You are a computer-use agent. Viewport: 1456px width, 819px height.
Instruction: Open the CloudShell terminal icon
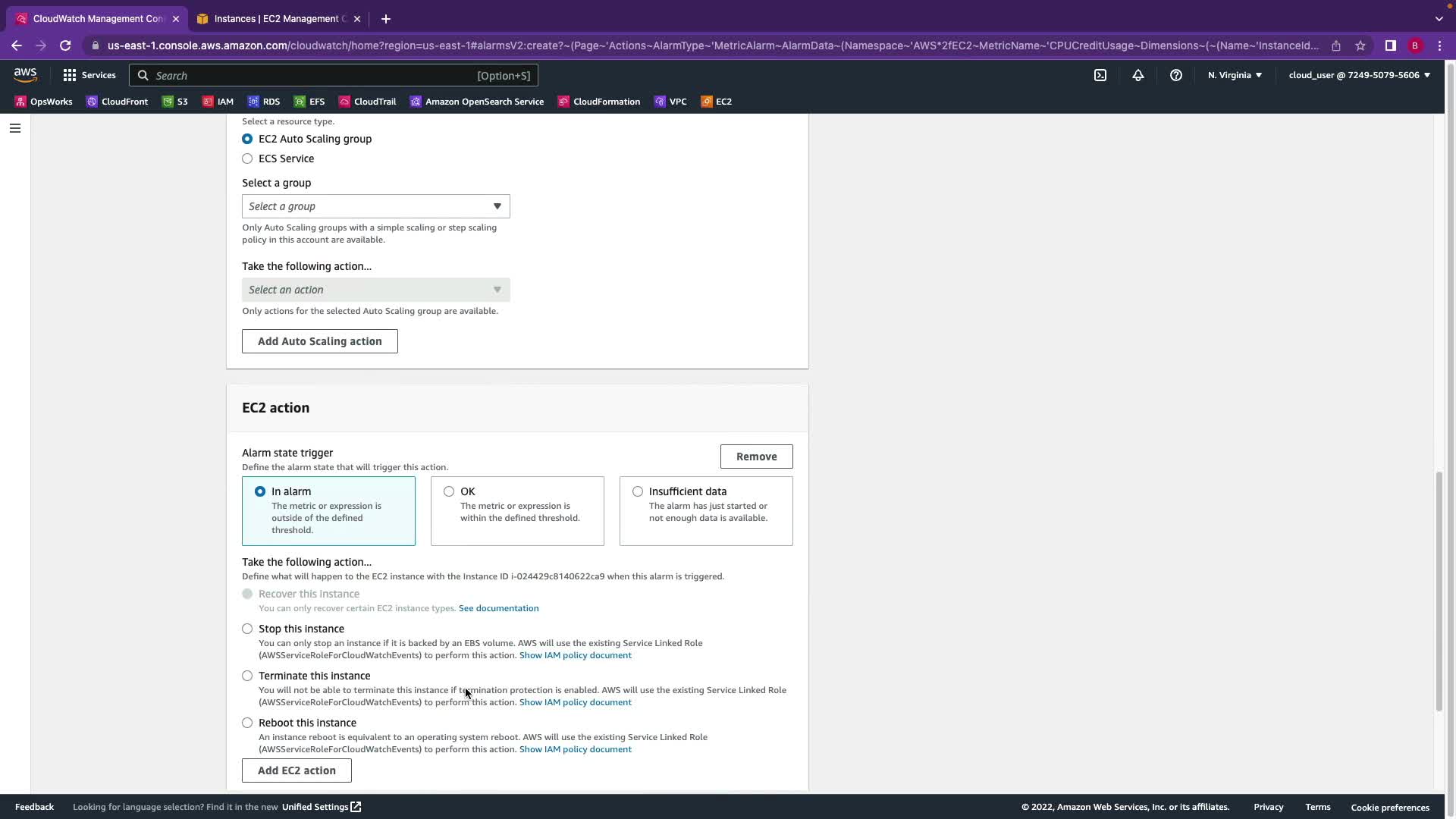tap(1100, 75)
